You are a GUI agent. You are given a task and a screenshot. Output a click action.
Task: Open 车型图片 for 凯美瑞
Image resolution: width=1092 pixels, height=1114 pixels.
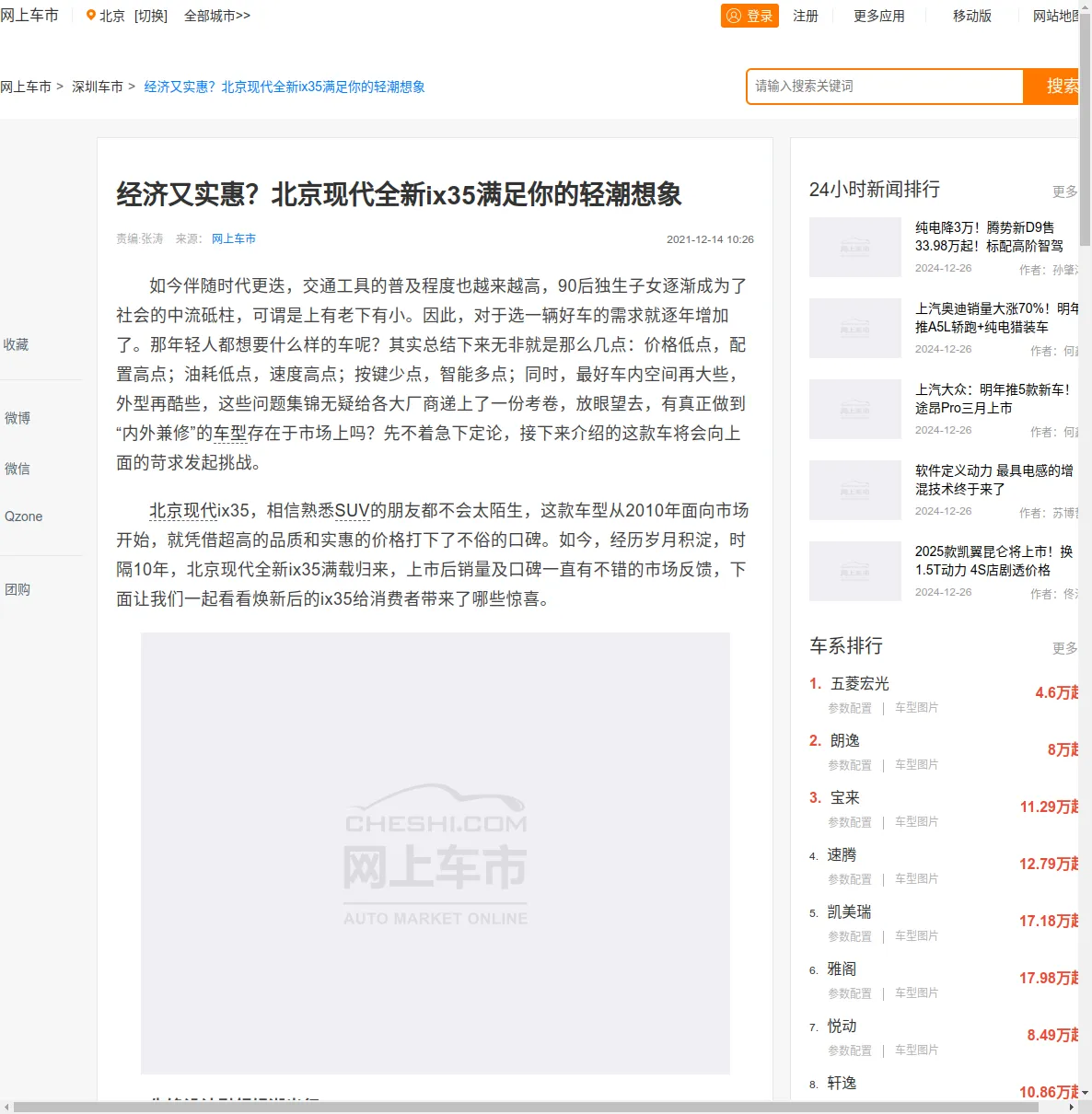917,936
